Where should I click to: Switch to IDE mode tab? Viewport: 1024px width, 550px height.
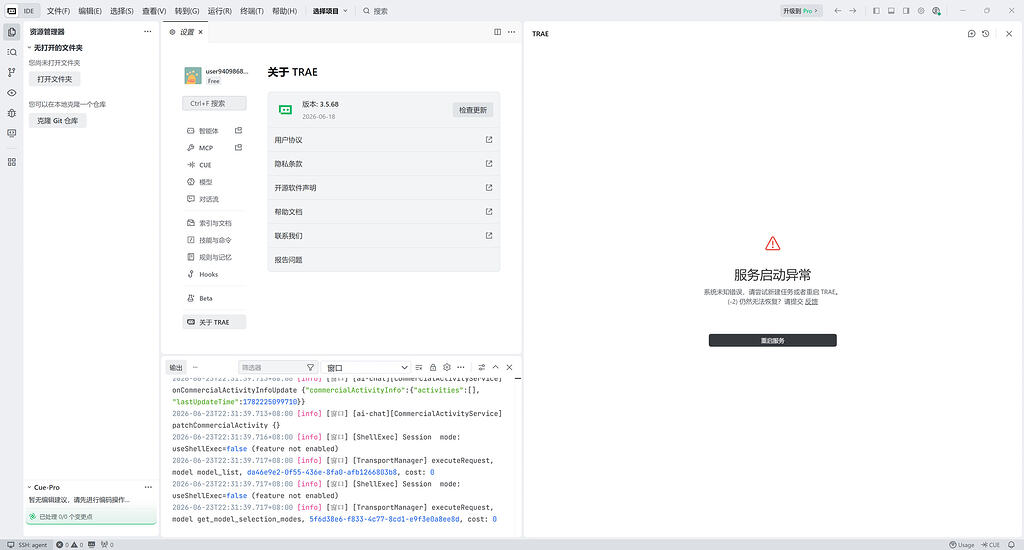[x=29, y=11]
